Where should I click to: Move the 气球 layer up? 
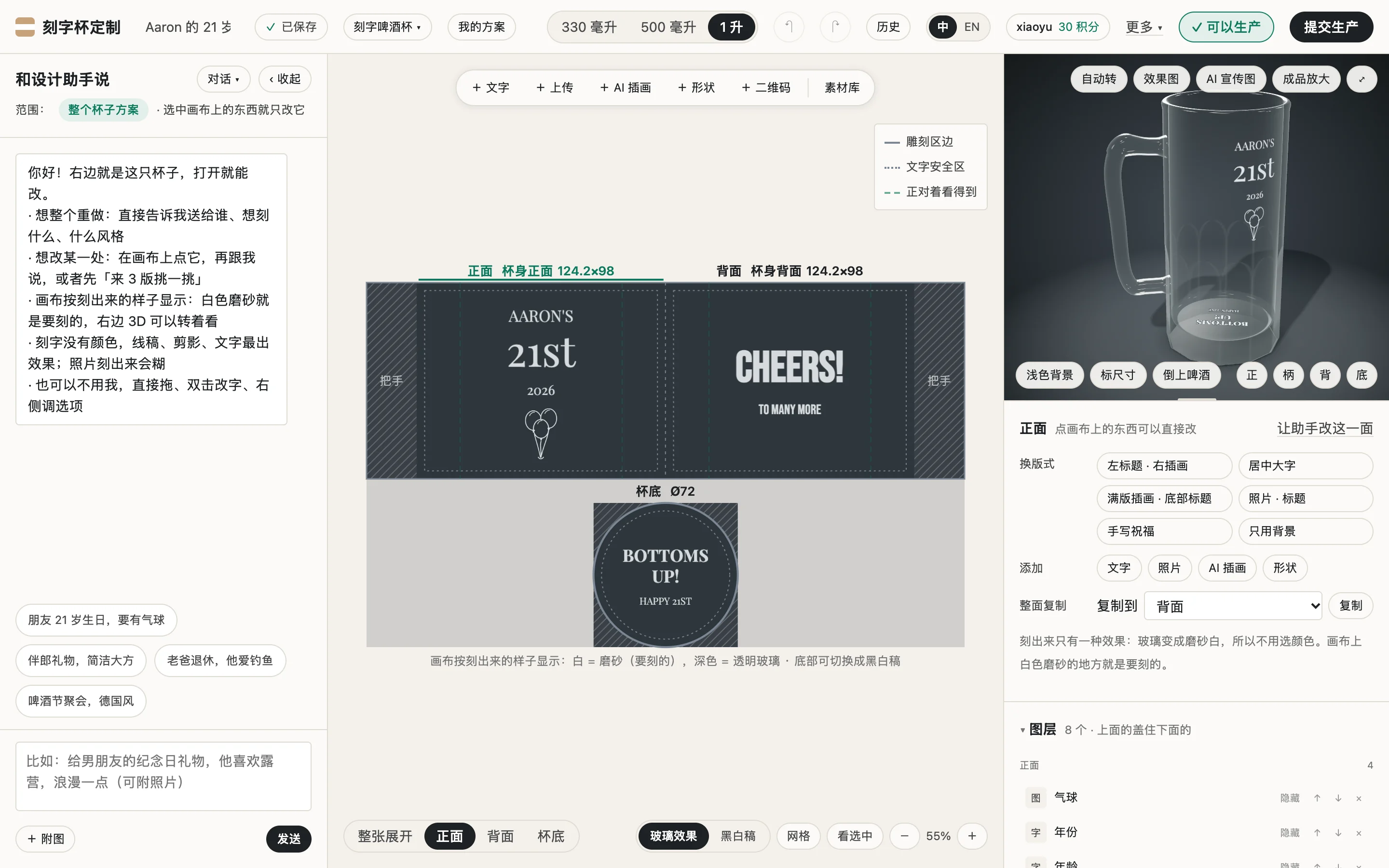pyautogui.click(x=1317, y=798)
